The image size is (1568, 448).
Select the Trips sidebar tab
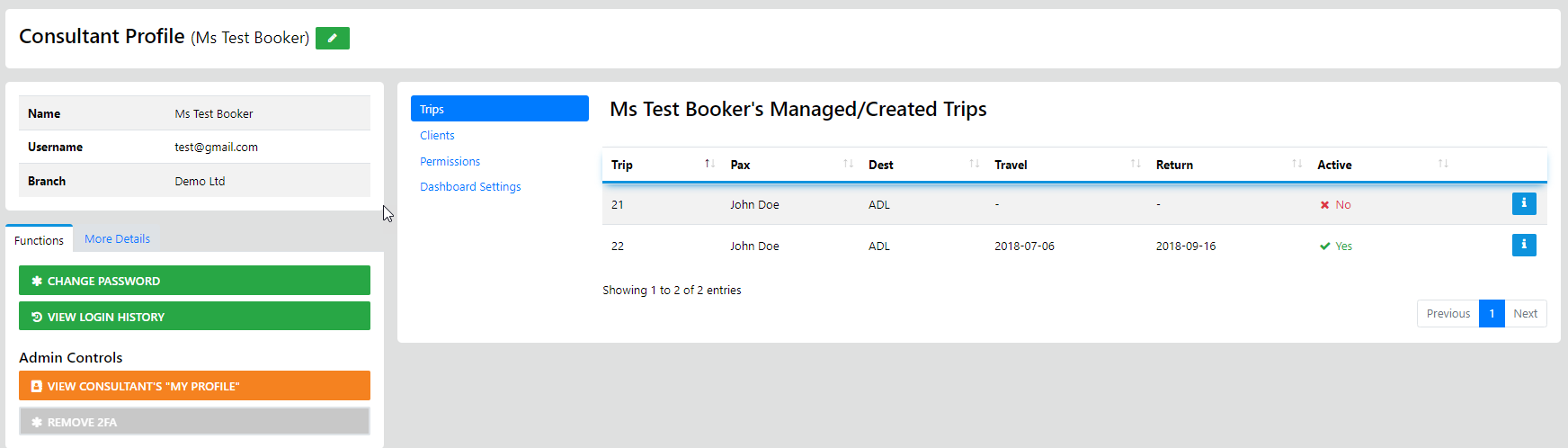click(499, 109)
